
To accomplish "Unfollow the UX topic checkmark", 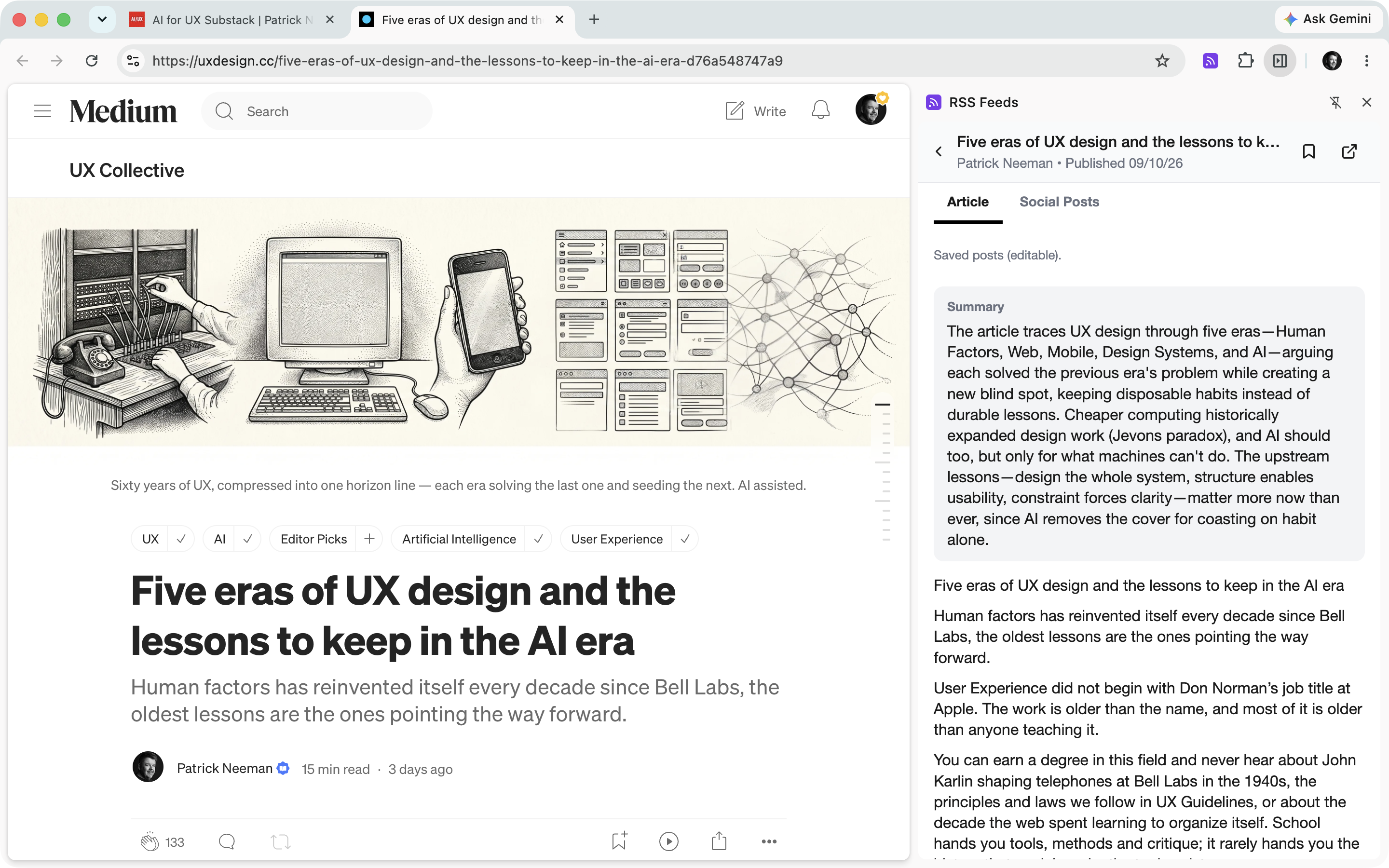I will click(x=181, y=539).
